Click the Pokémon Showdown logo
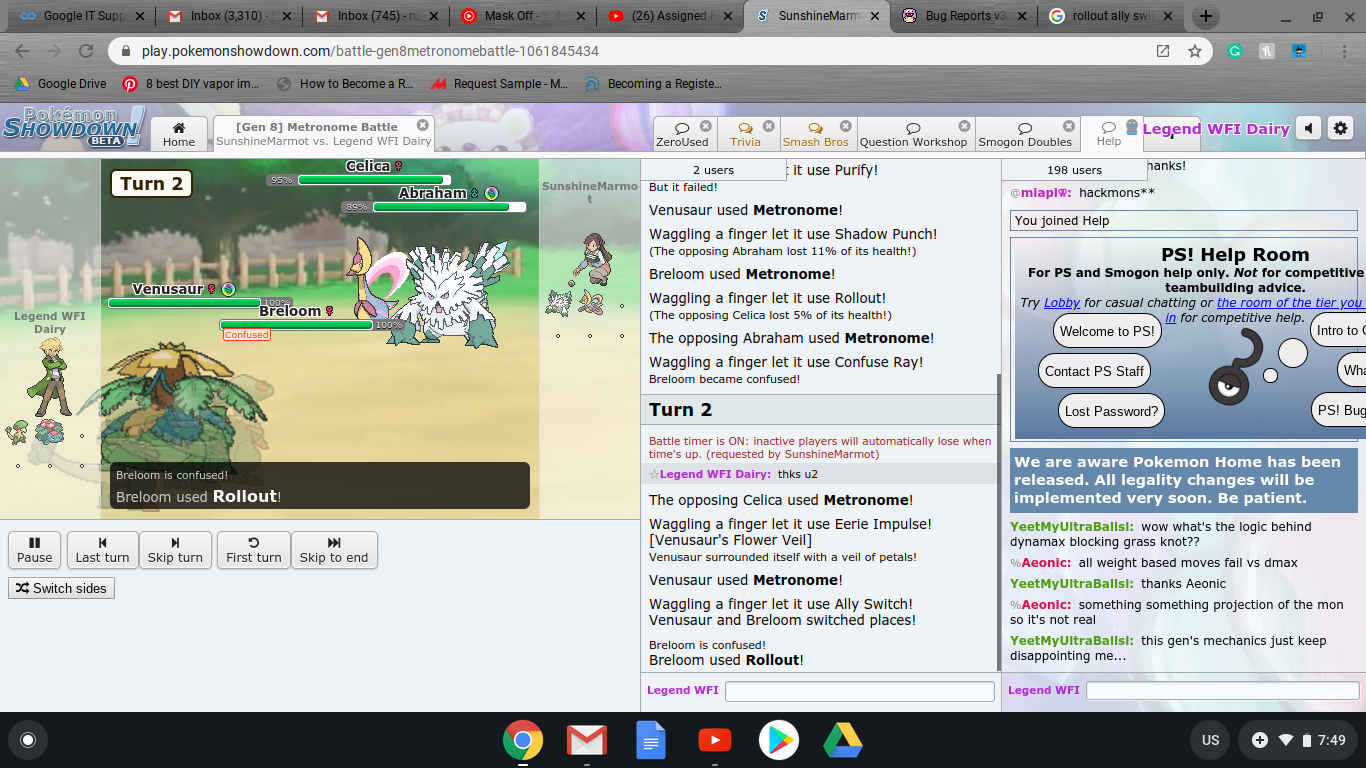Viewport: 1366px width, 768px height. [x=73, y=128]
